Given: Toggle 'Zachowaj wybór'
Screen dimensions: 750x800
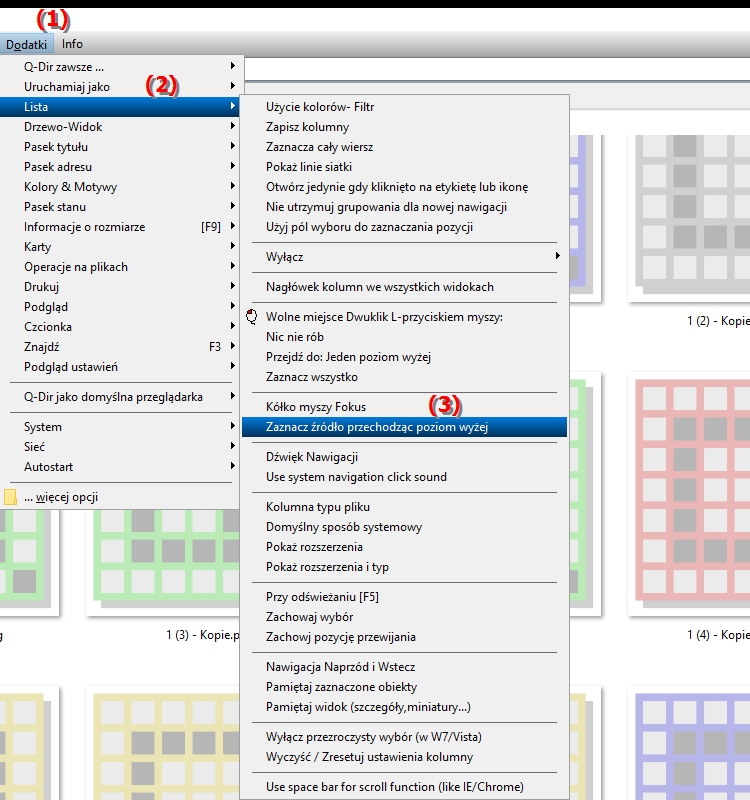Looking at the screenshot, I should pyautogui.click(x=404, y=617).
